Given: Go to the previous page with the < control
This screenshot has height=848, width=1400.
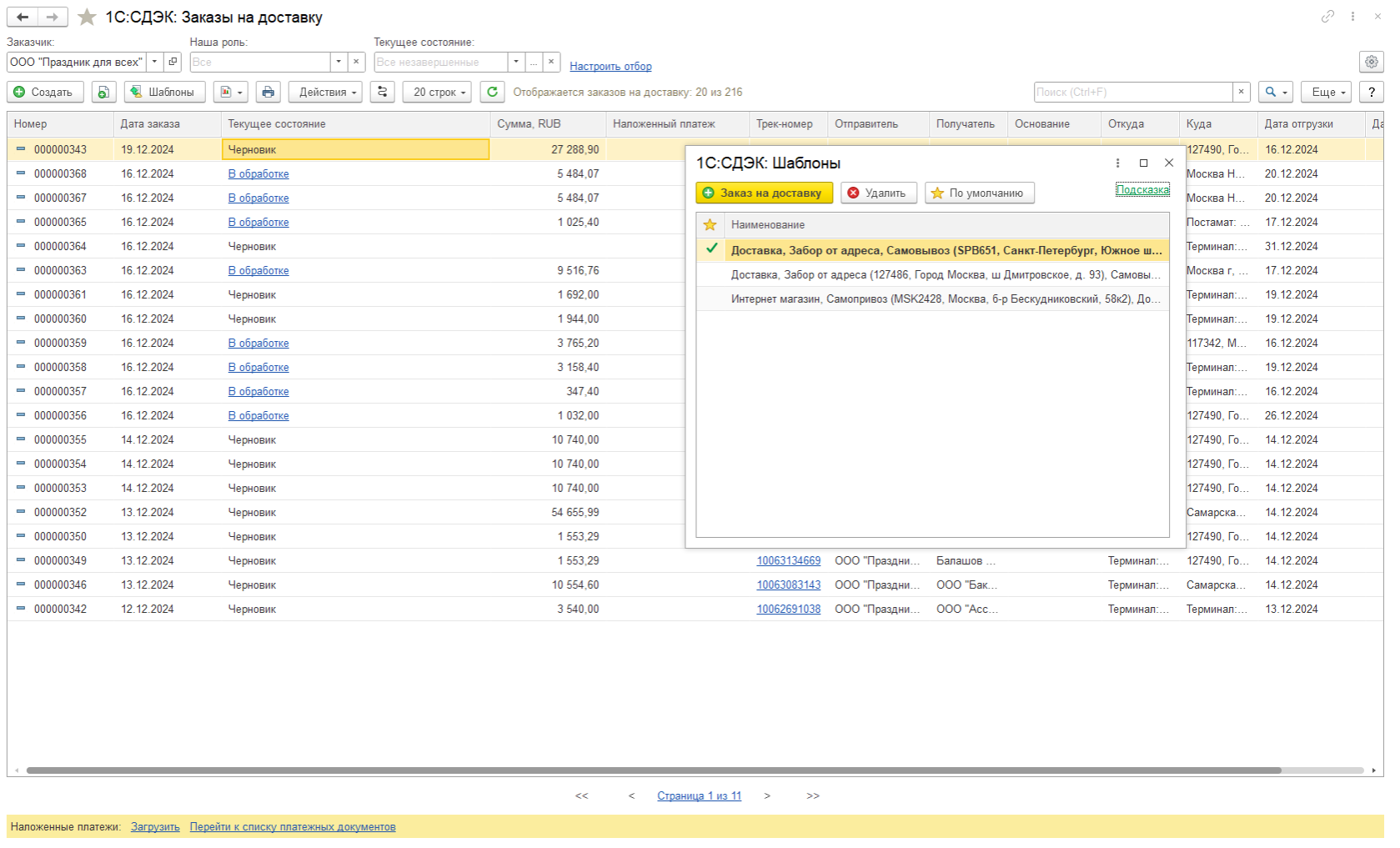Looking at the screenshot, I should 631,796.
